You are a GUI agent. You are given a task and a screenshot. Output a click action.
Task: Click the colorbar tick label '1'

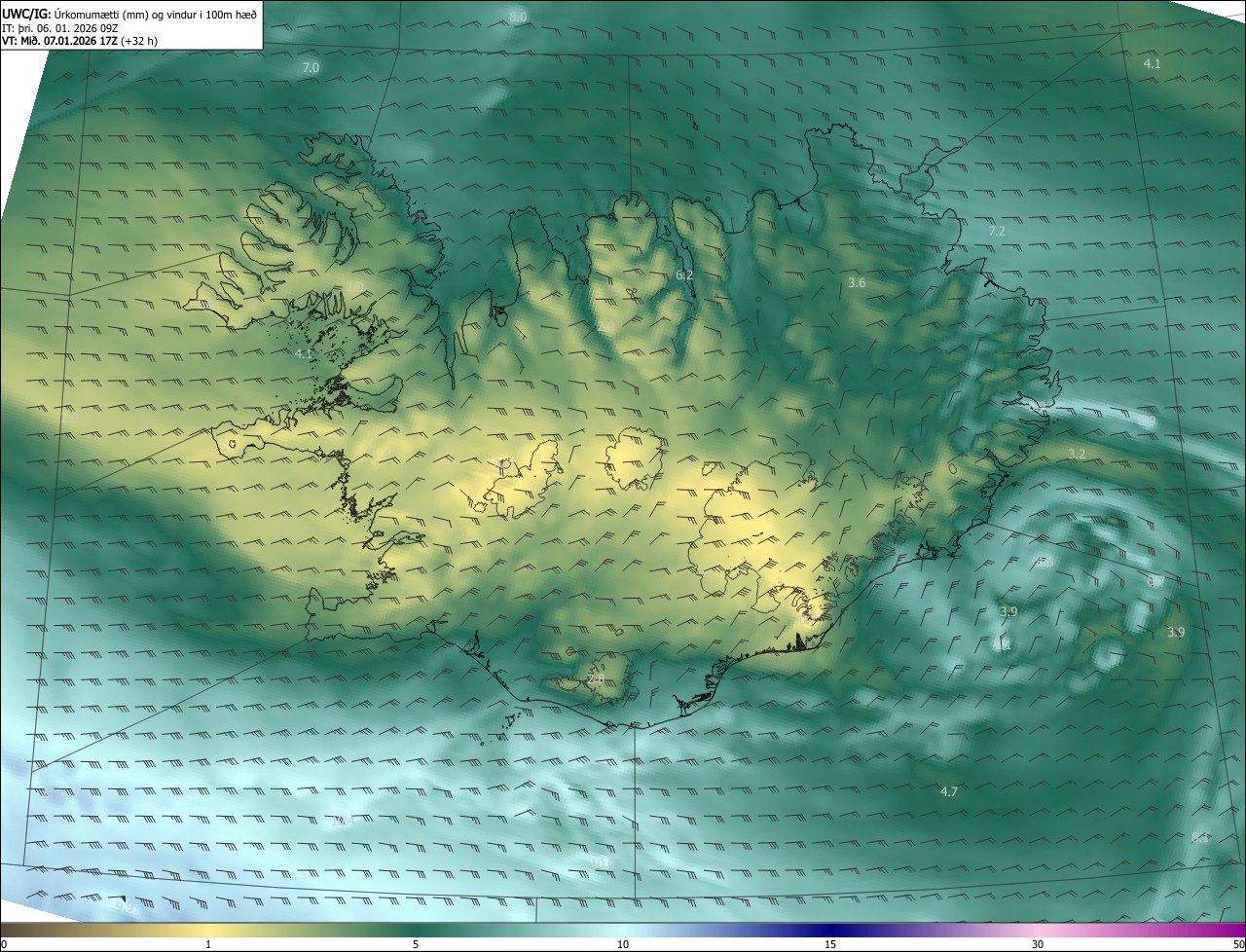208,944
